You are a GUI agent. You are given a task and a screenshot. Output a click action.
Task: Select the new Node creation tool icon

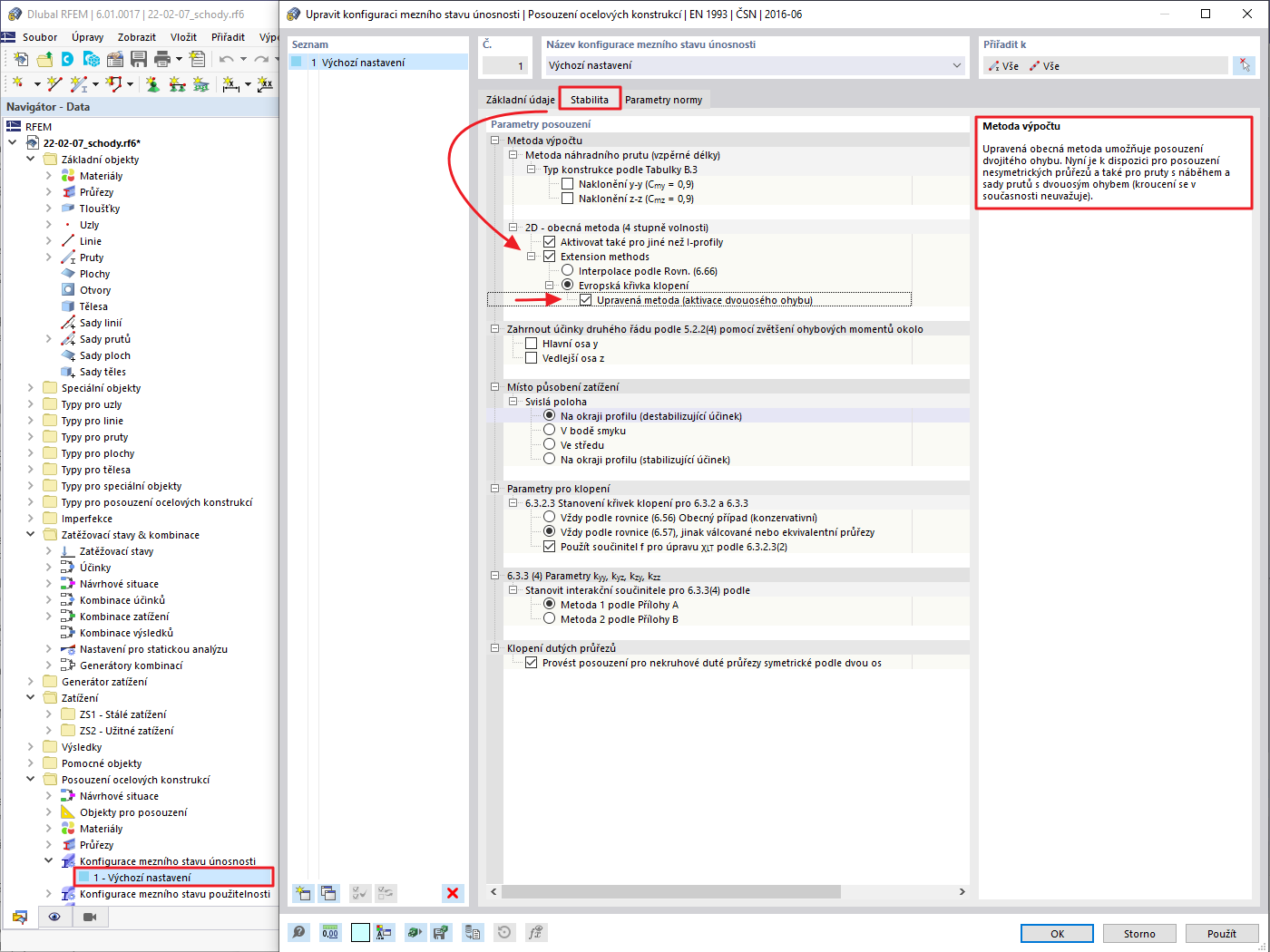[18, 83]
